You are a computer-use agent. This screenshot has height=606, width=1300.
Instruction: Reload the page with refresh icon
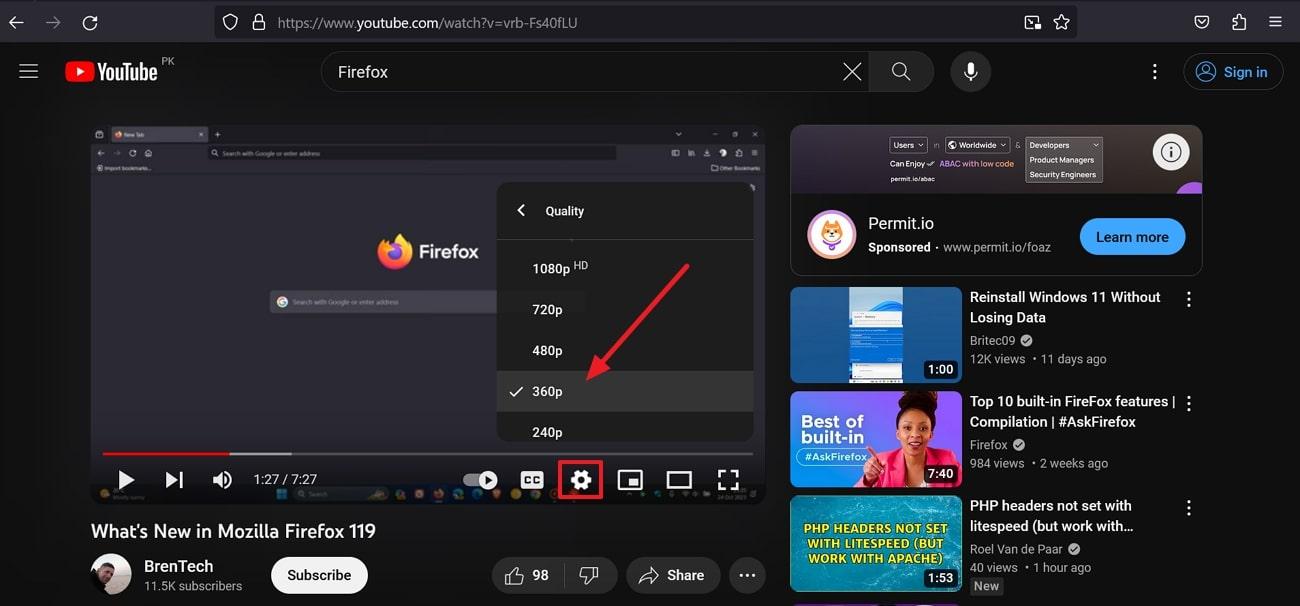[90, 22]
